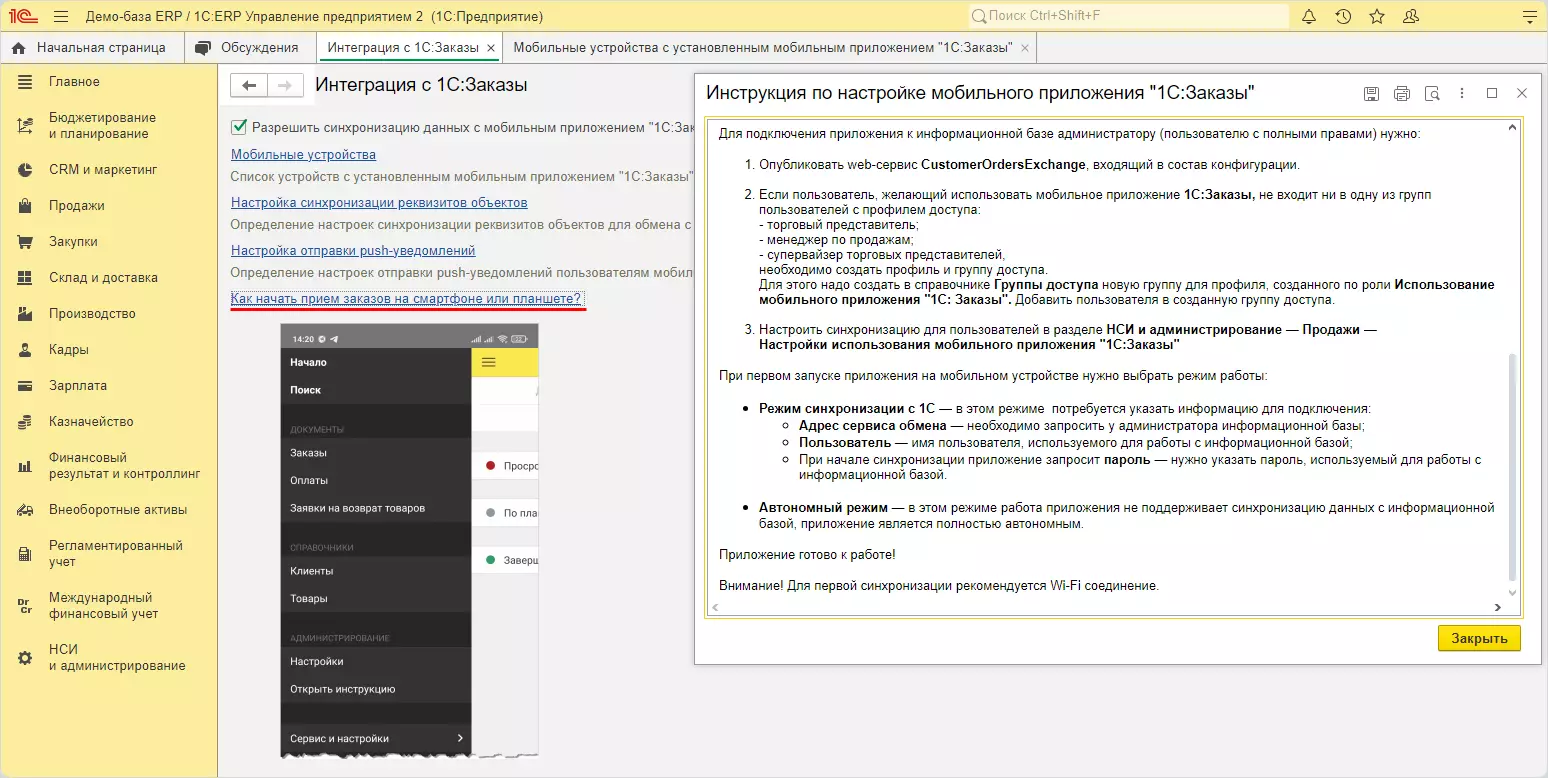The height and width of the screenshot is (778, 1548).
Task: Go back using the left arrow button
Action: pos(250,86)
